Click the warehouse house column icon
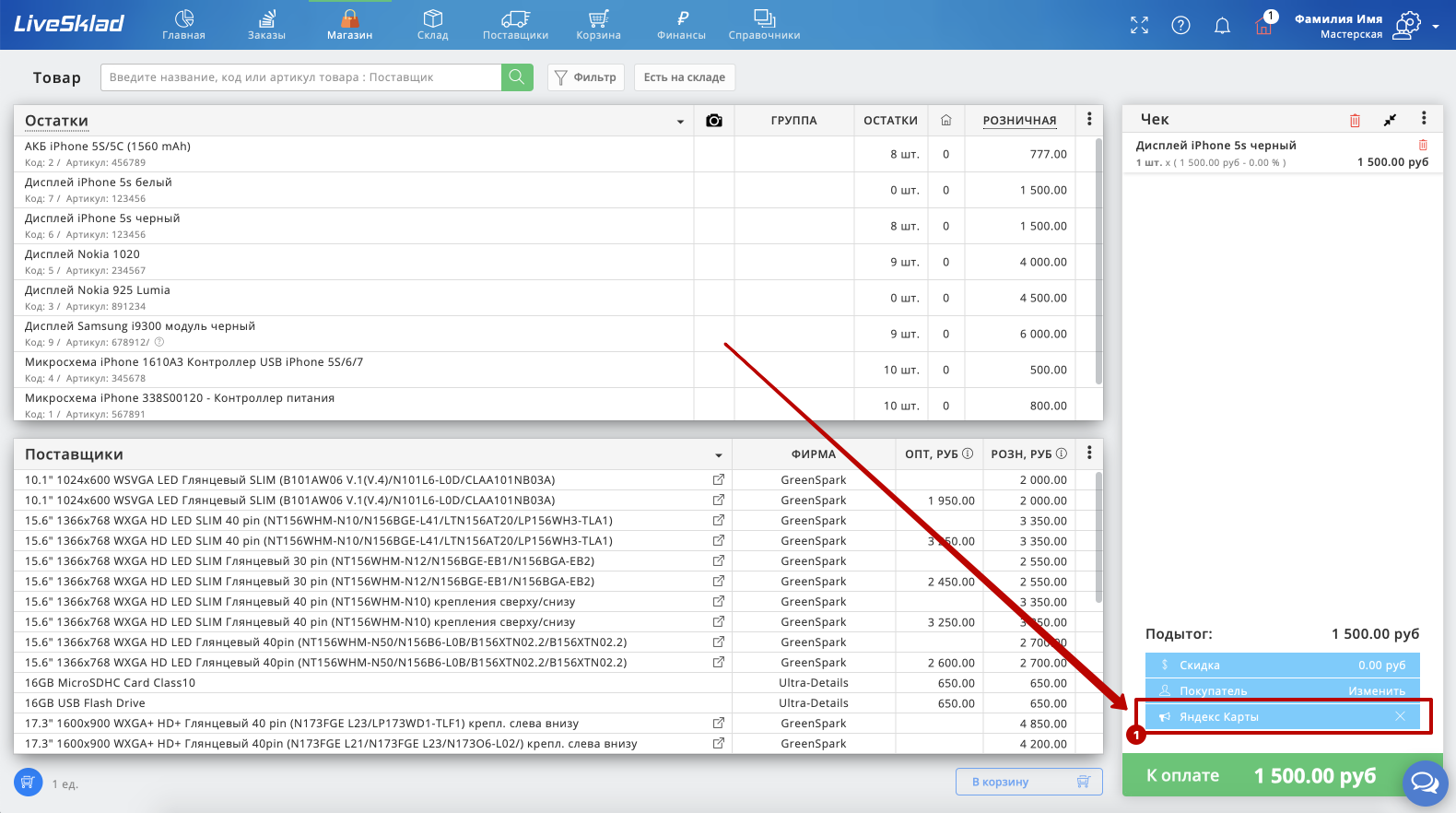The height and width of the screenshot is (813, 1456). (x=945, y=121)
